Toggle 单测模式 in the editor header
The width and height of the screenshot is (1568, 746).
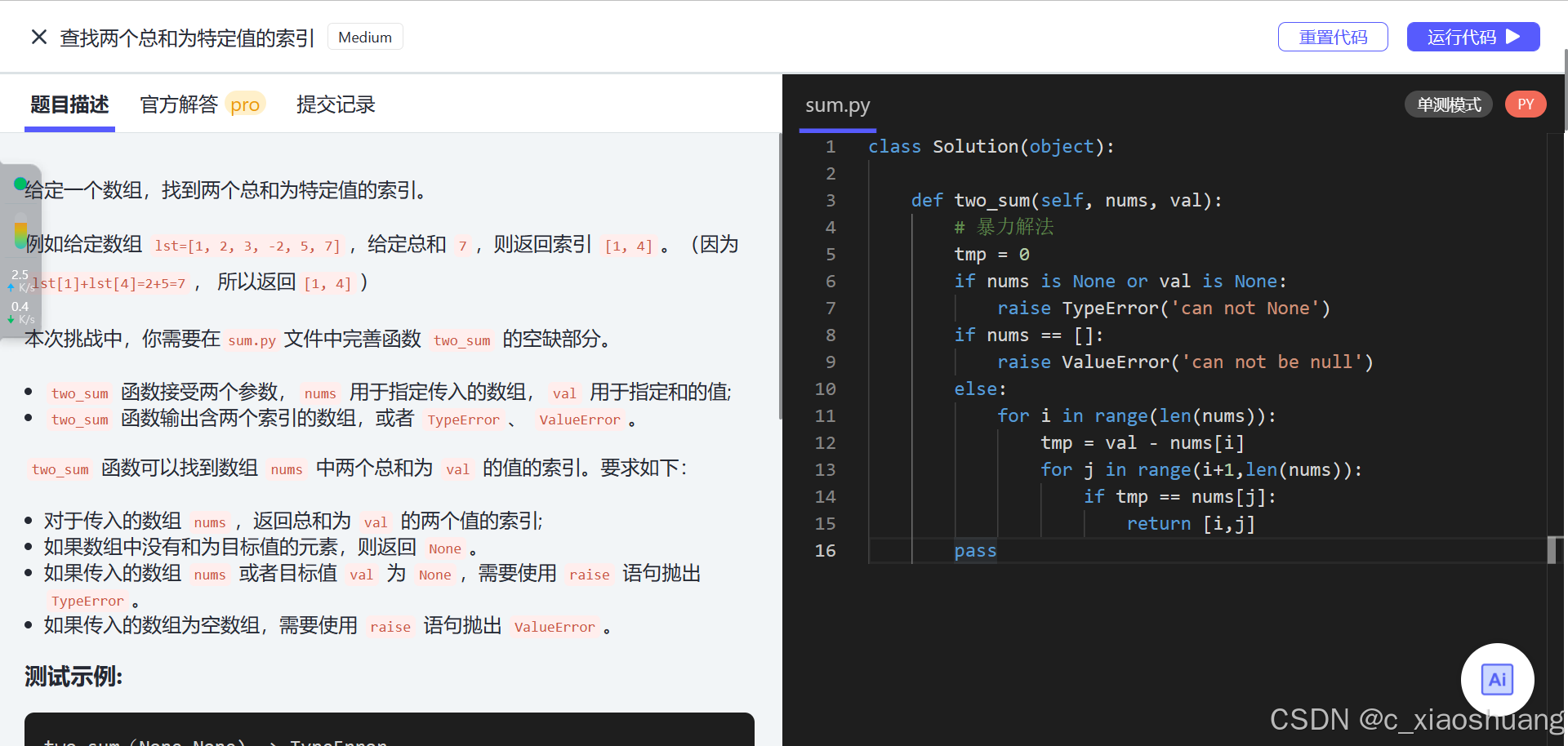[x=1448, y=104]
